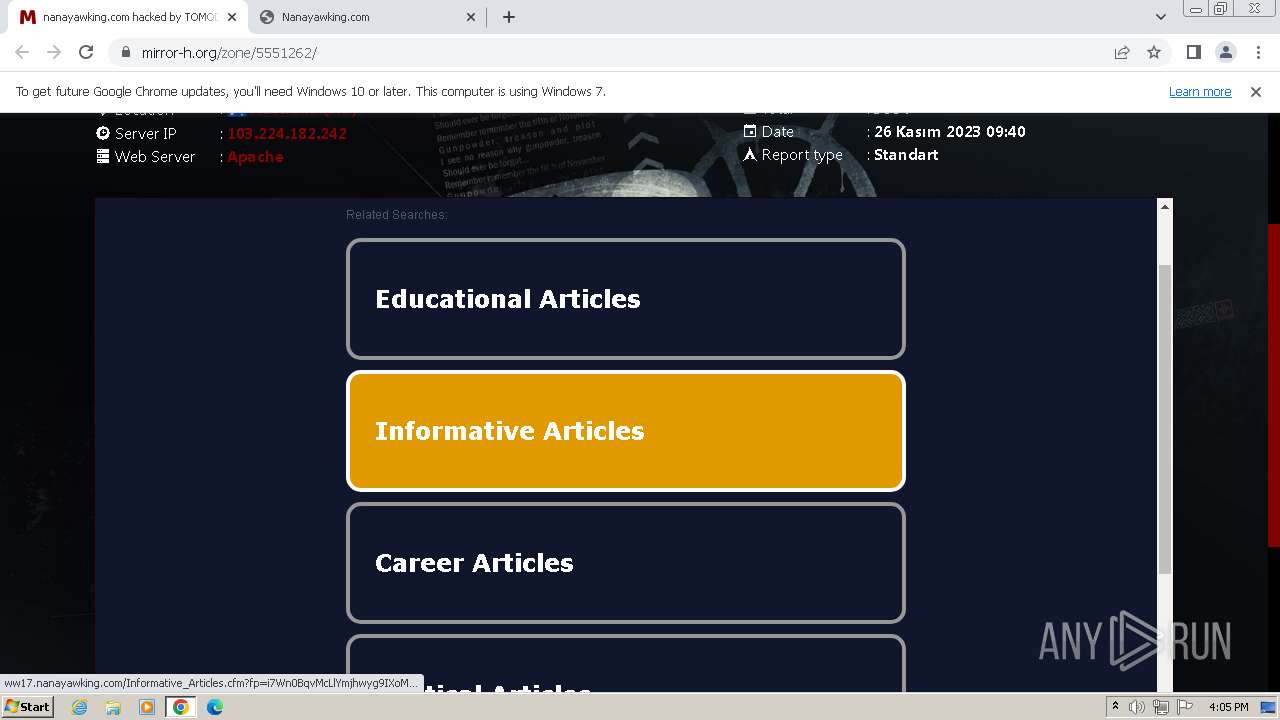The image size is (1280, 720).
Task: Reload the current page
Action: pos(86,52)
